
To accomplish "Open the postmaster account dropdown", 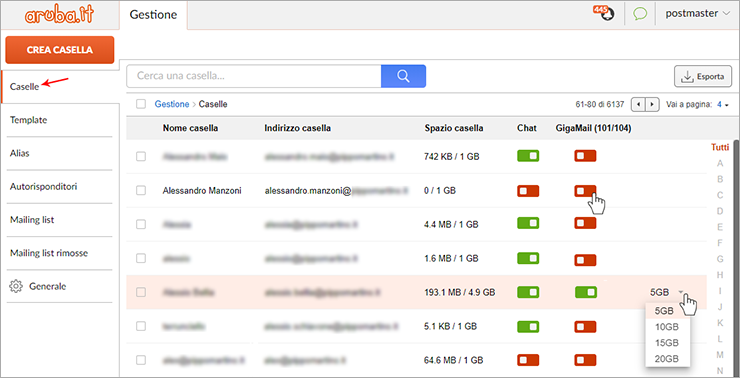I will 698,14.
